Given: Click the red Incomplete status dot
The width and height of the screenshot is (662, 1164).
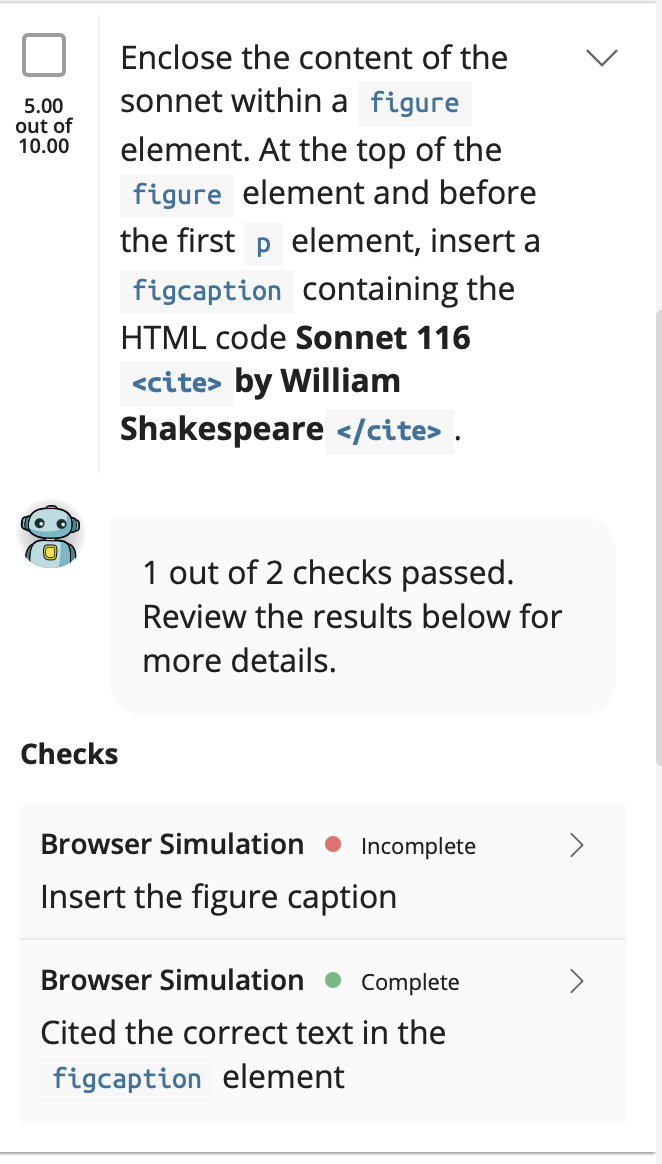Looking at the screenshot, I should point(335,845).
